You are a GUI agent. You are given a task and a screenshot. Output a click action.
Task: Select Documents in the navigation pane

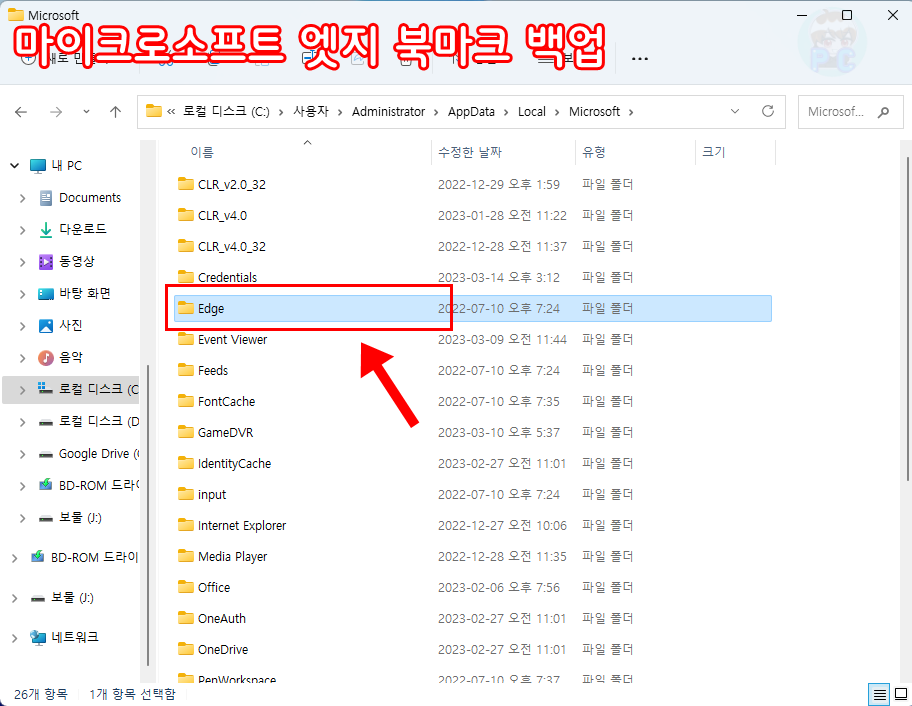90,198
